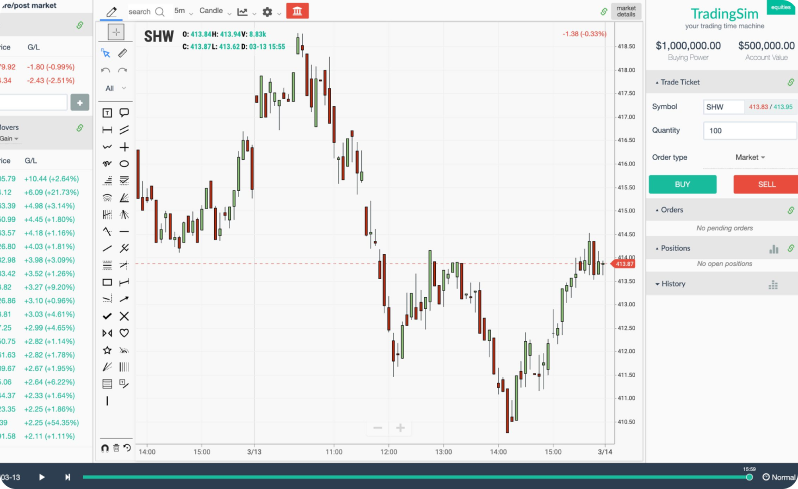Select the text annotation tool
The width and height of the screenshot is (798, 489).
coord(107,113)
